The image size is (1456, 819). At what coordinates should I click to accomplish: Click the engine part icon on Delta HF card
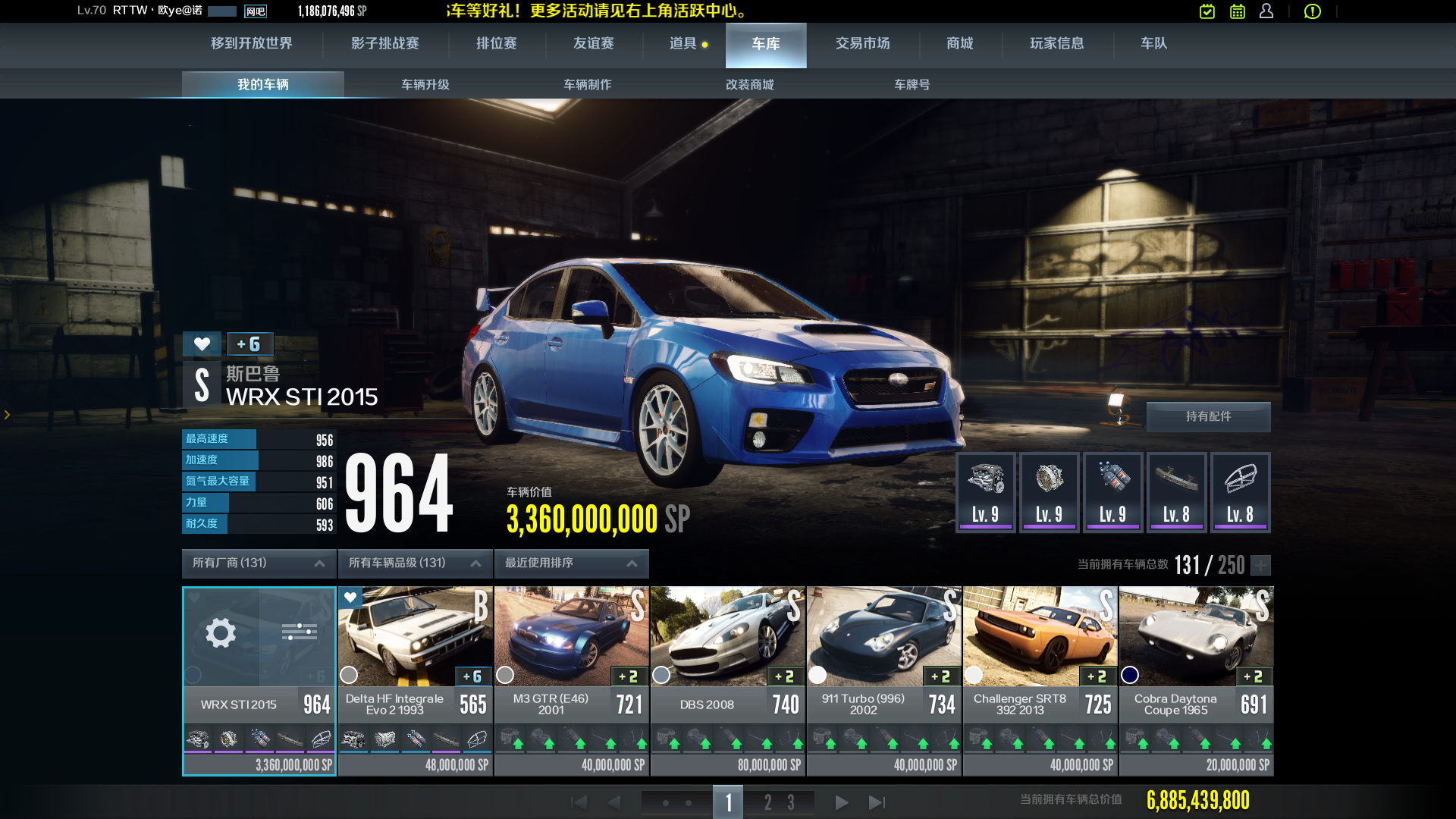[353, 739]
